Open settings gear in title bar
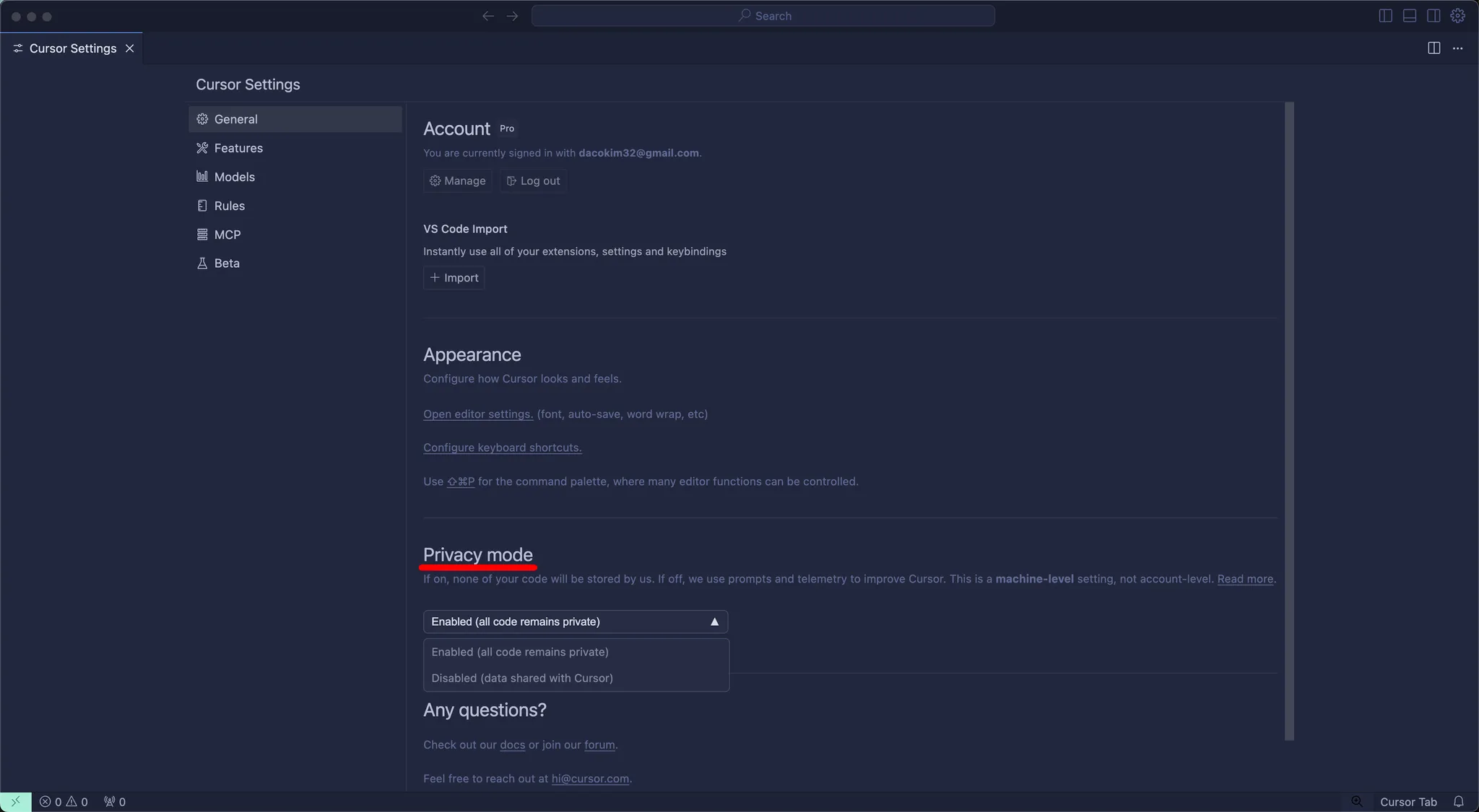The width and height of the screenshot is (1479, 812). click(x=1458, y=16)
